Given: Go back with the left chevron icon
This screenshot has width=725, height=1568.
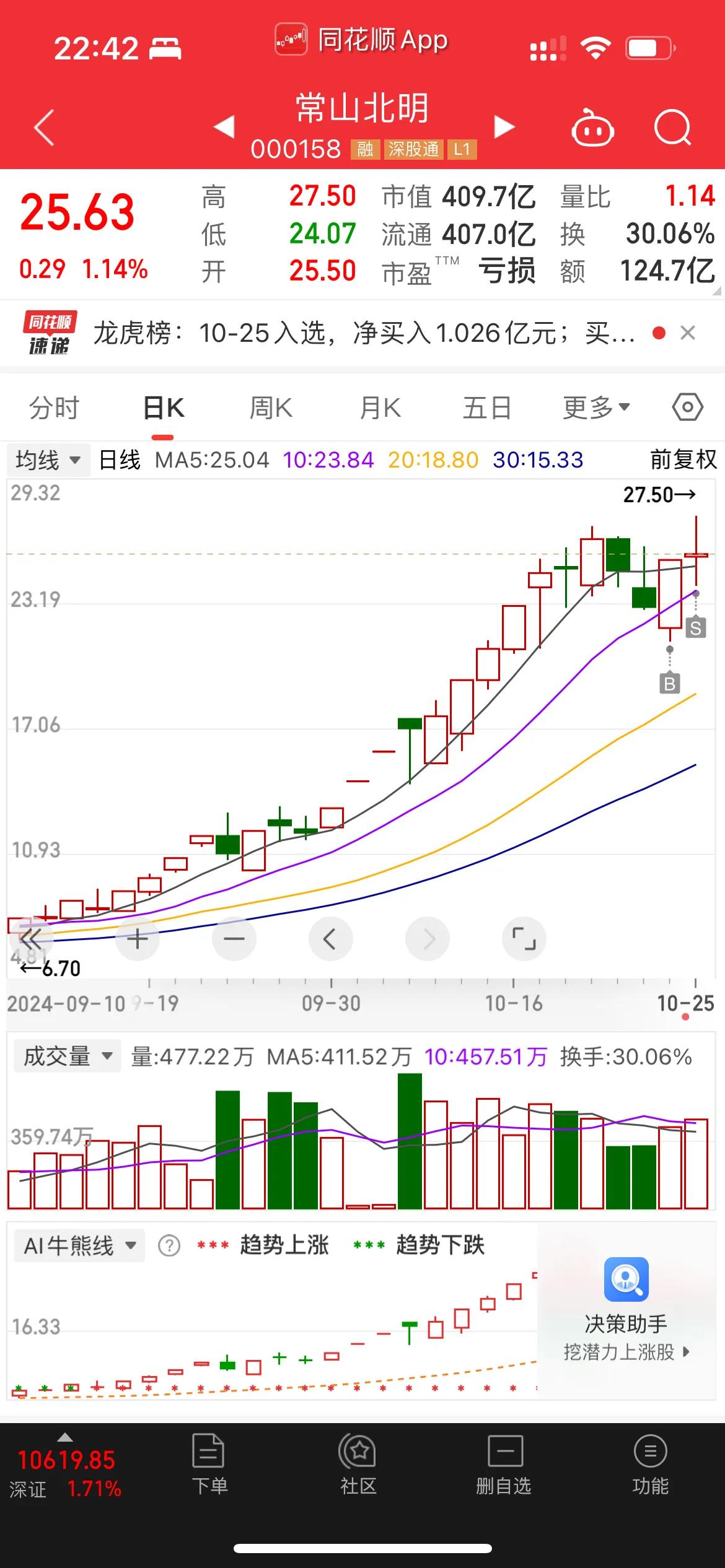Looking at the screenshot, I should tap(44, 128).
